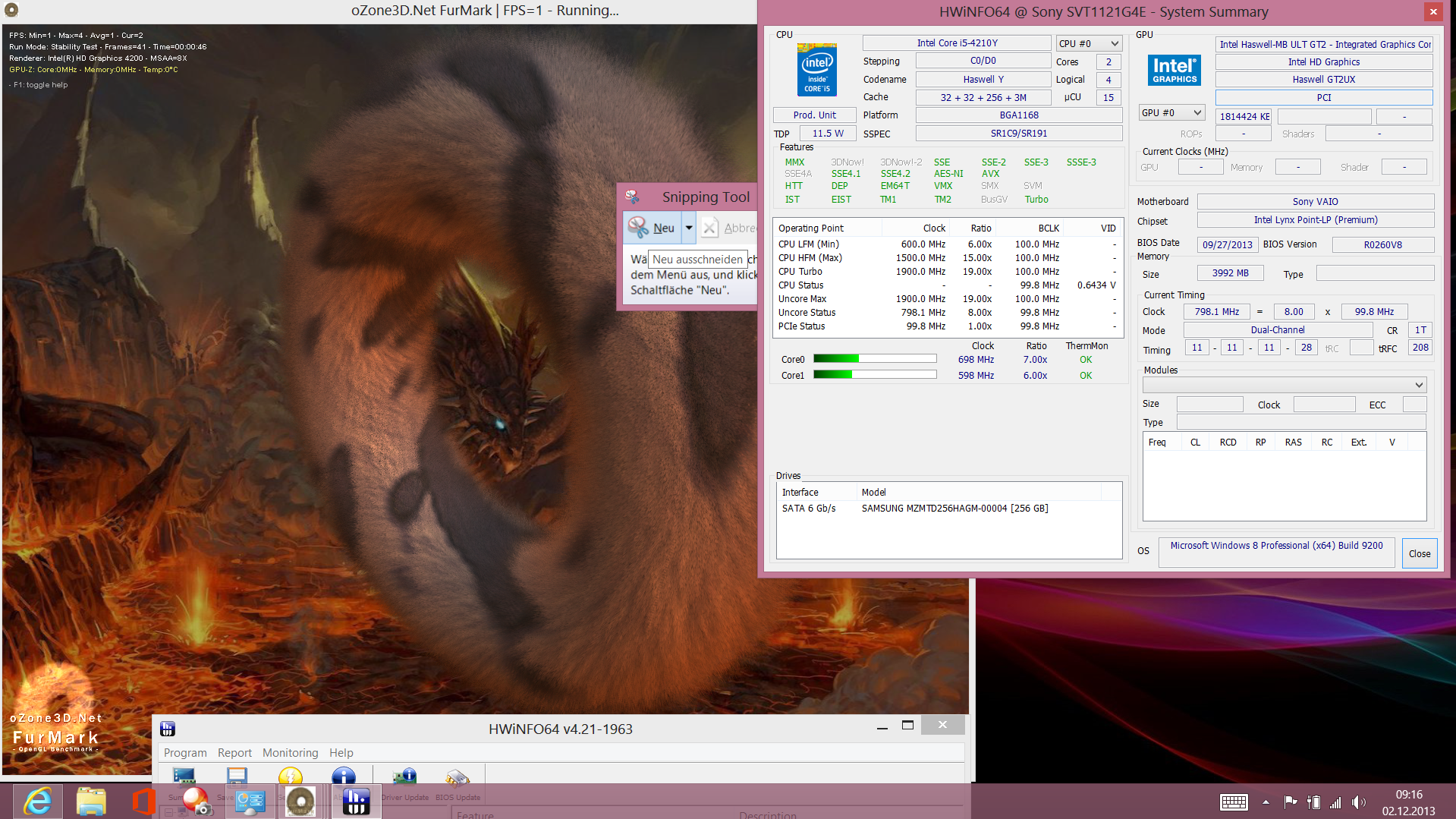
Task: Click the blue About info icon in HWiNFO64
Action: [x=343, y=776]
